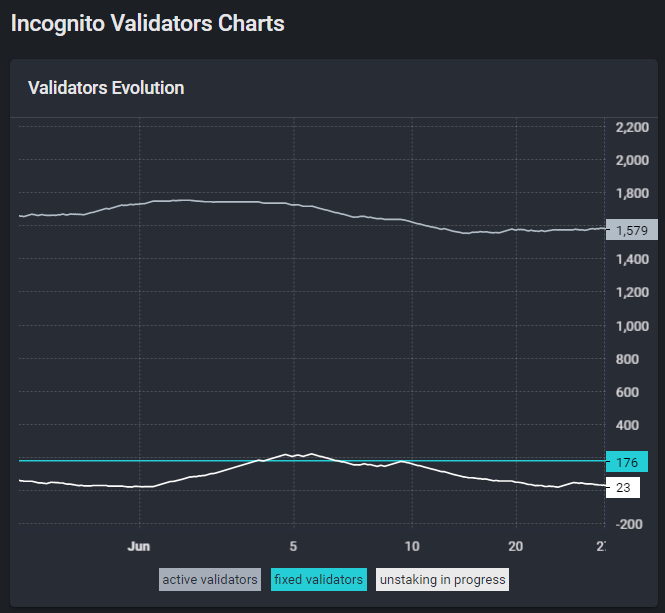Click the 600 y-axis label
The height and width of the screenshot is (613, 665).
click(627, 392)
